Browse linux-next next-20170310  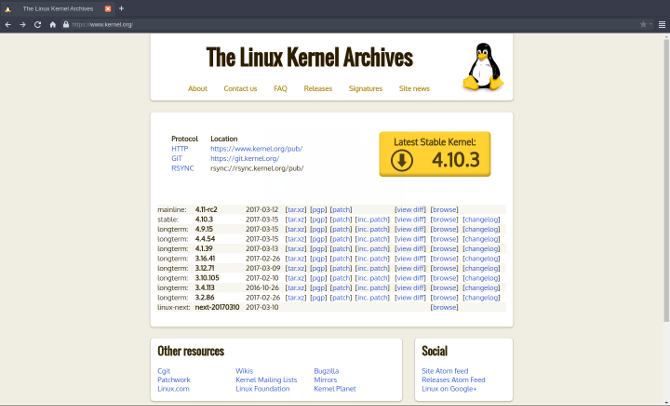pos(444,308)
